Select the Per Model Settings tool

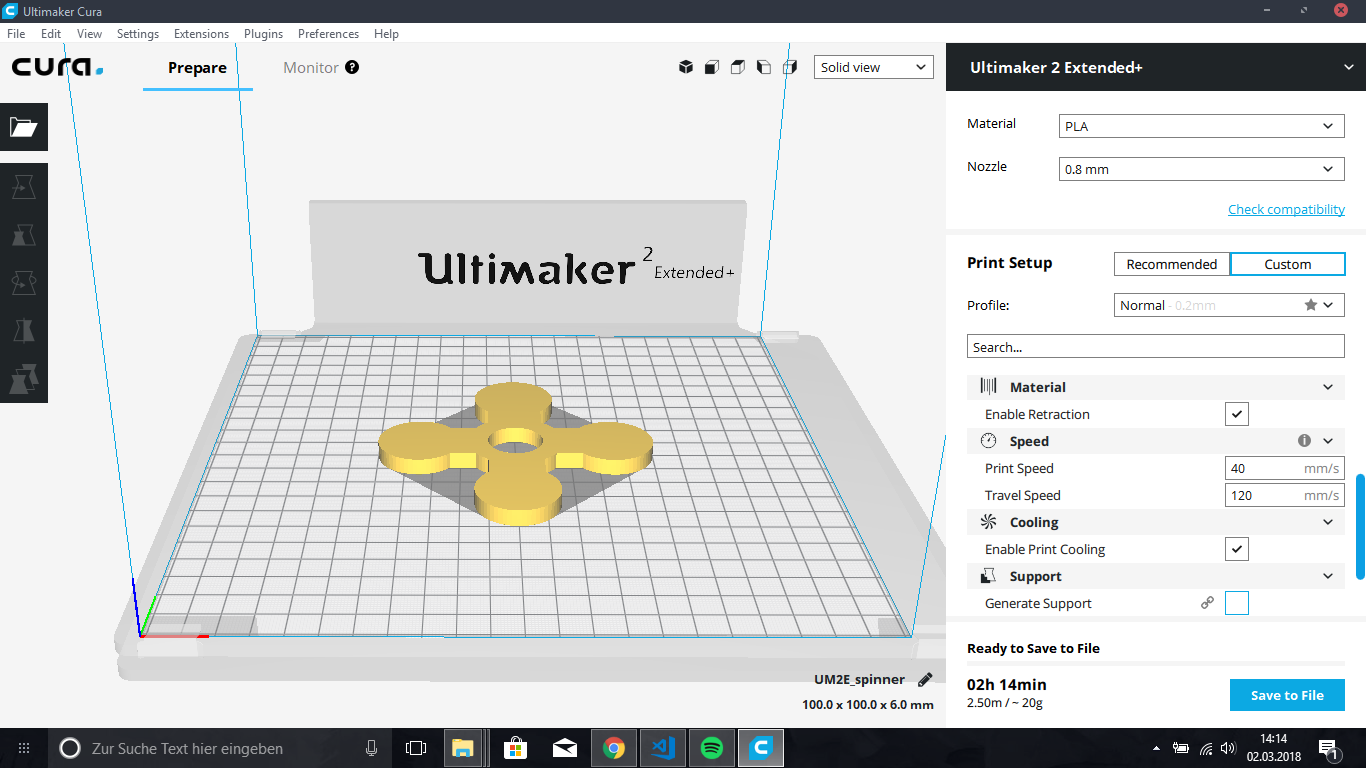click(x=23, y=379)
